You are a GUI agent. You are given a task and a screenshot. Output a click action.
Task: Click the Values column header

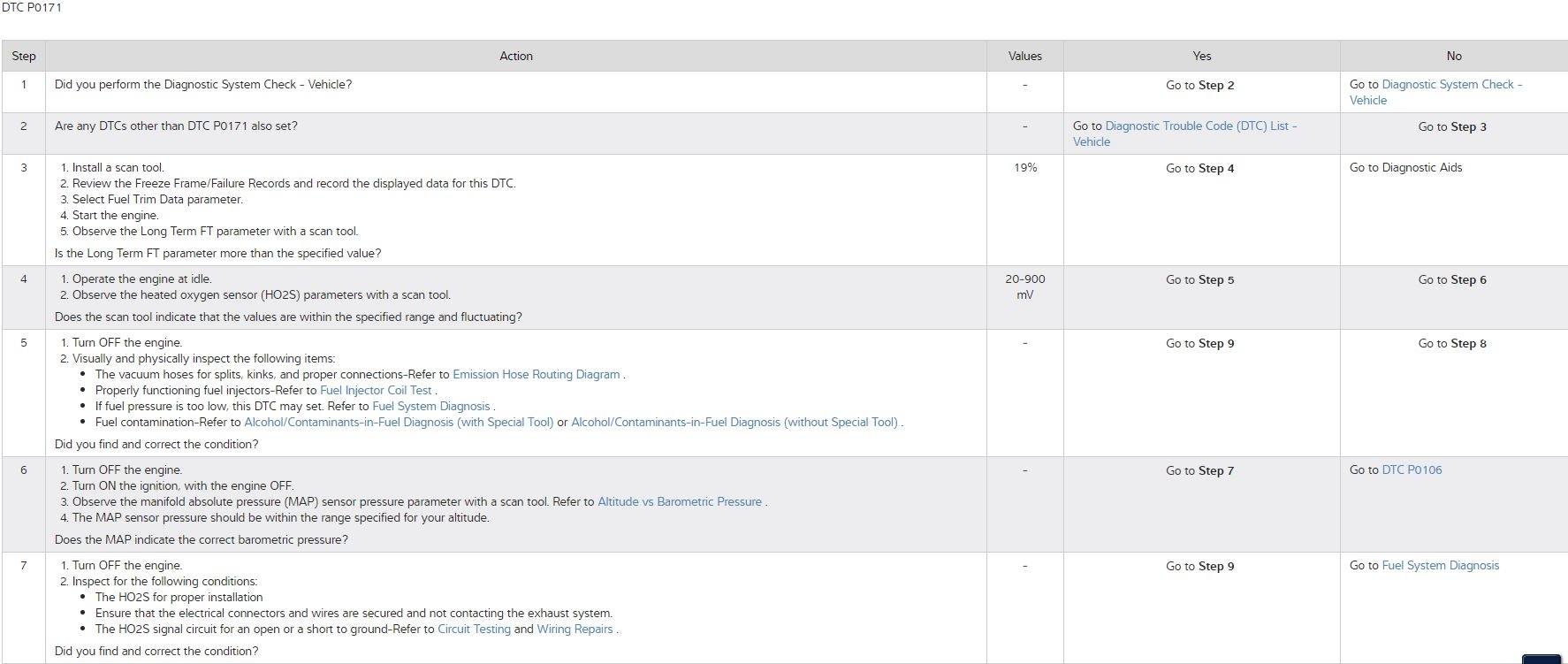point(1024,57)
